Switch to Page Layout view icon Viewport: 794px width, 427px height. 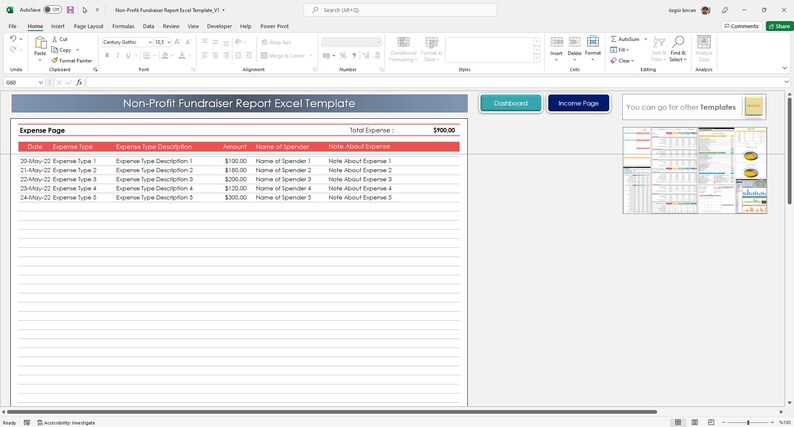[695, 422]
